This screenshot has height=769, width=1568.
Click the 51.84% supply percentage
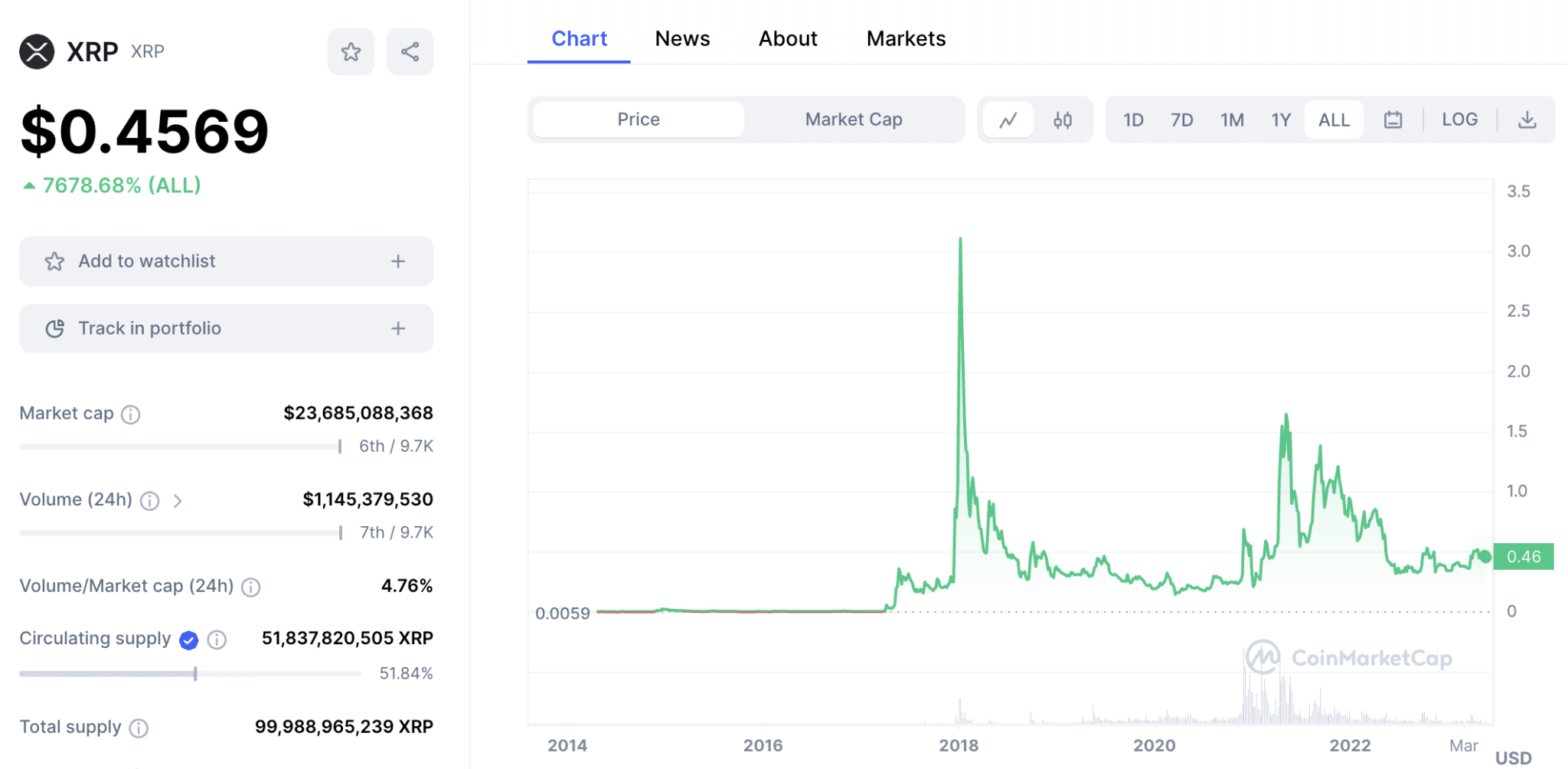[407, 674]
